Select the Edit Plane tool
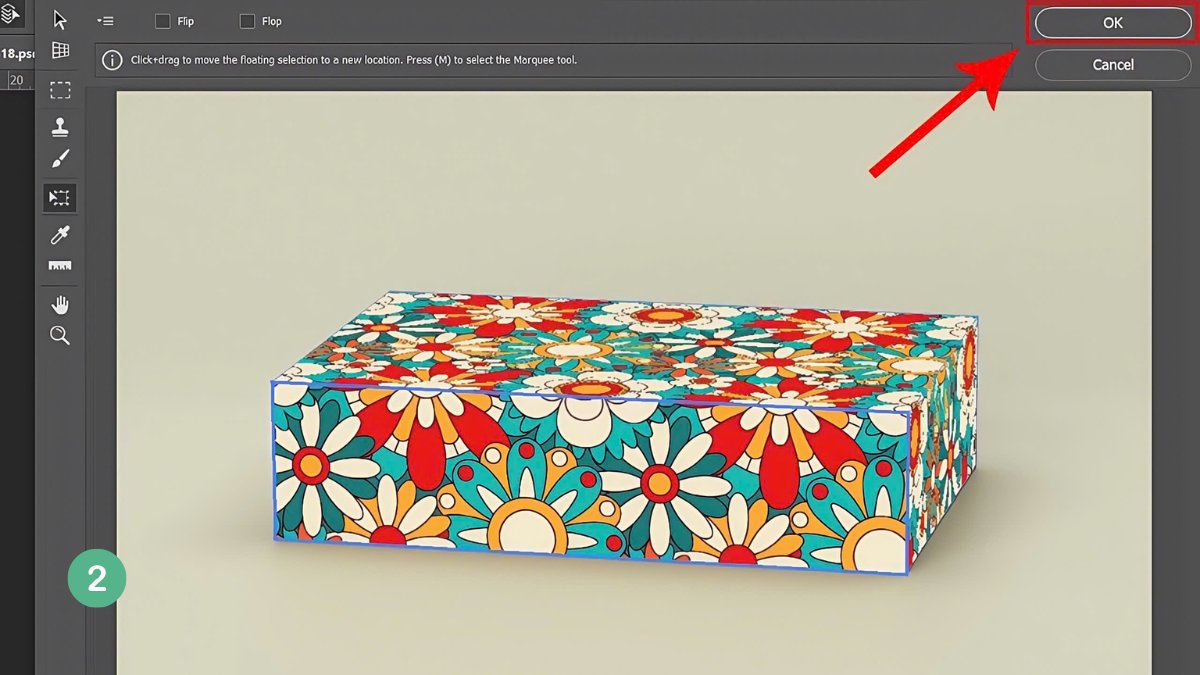Viewport: 1200px width, 675px height. [x=60, y=18]
